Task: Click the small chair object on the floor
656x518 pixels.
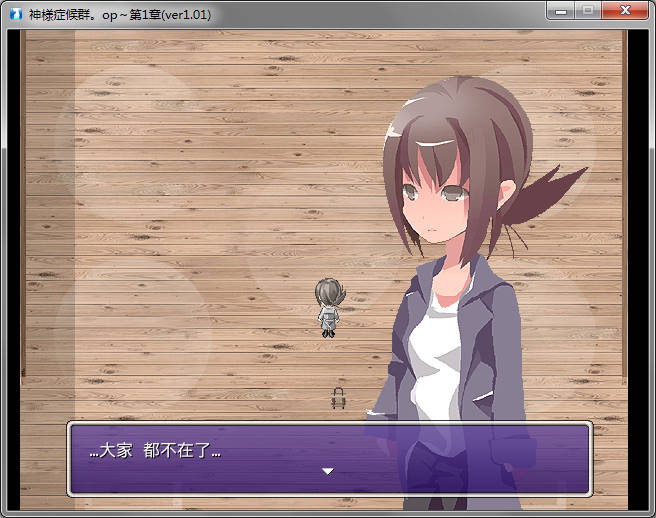Action: point(338,398)
